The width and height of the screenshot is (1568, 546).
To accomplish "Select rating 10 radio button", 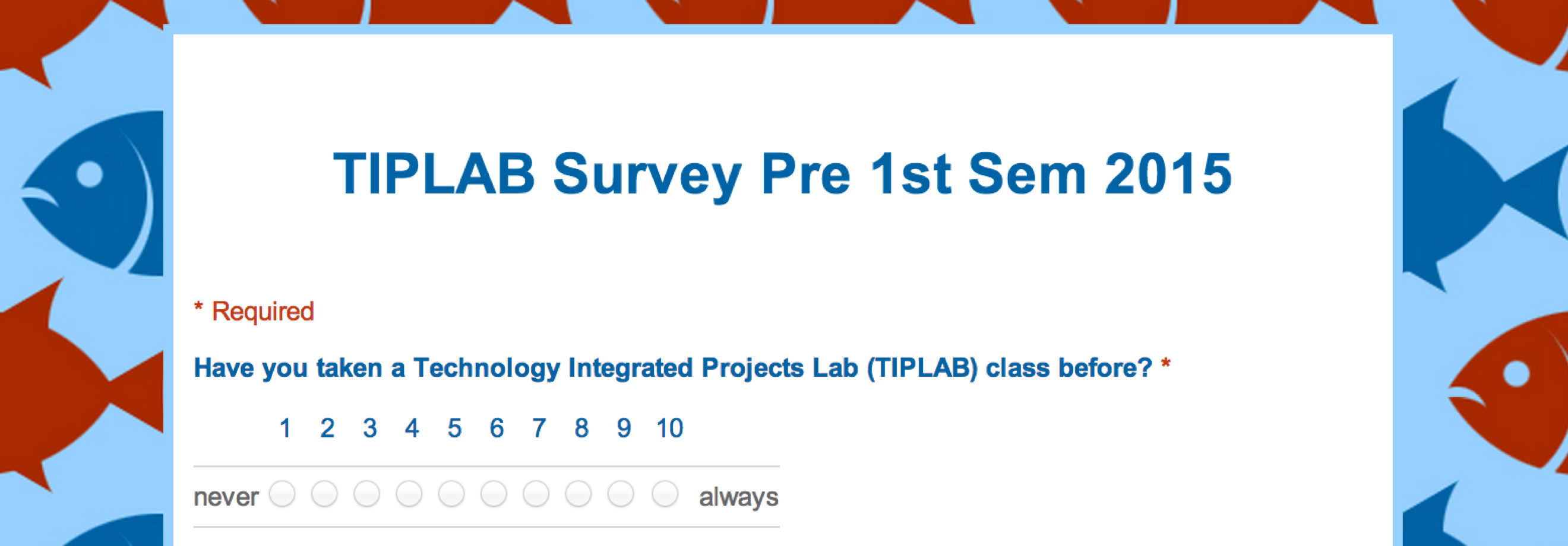I will point(665,494).
